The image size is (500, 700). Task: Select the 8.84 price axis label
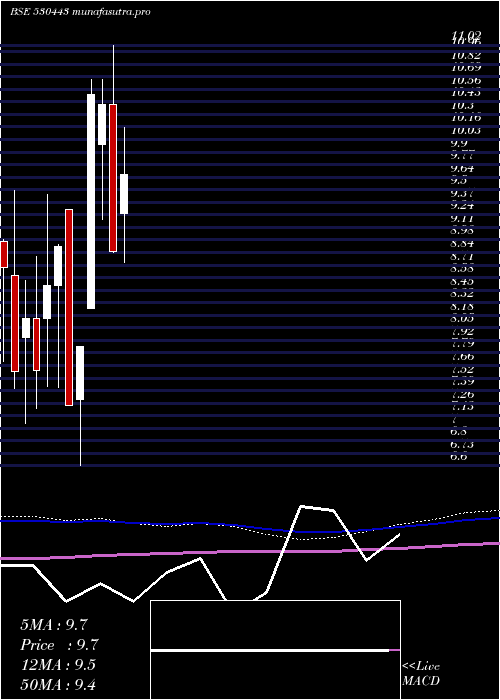point(462,244)
